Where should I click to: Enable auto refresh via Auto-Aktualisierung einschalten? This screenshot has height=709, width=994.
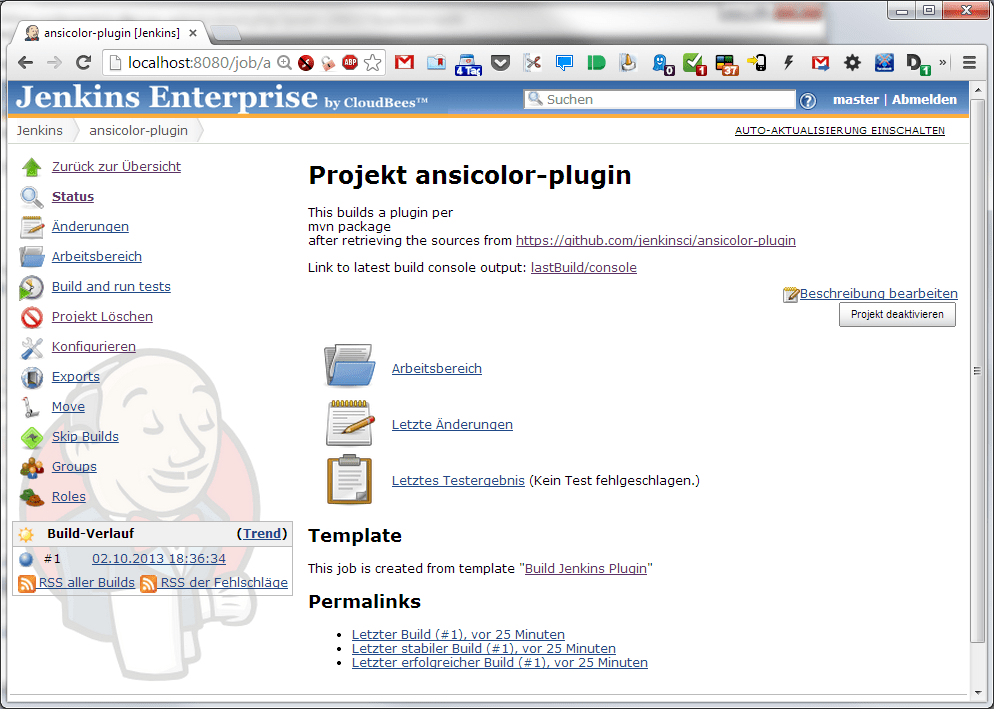point(839,131)
